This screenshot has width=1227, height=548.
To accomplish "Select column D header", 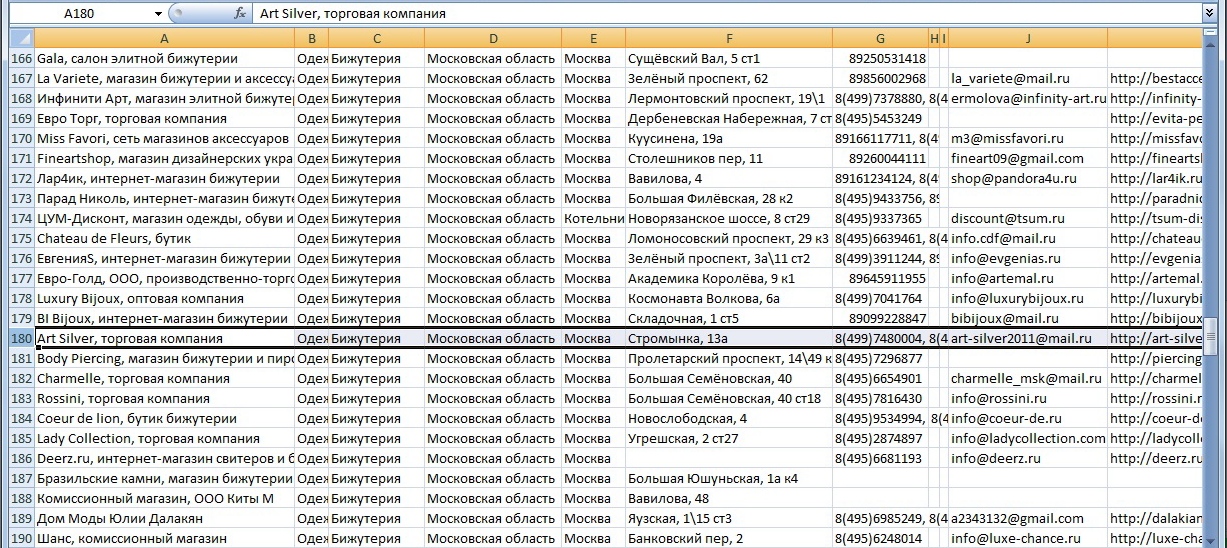I will click(492, 39).
